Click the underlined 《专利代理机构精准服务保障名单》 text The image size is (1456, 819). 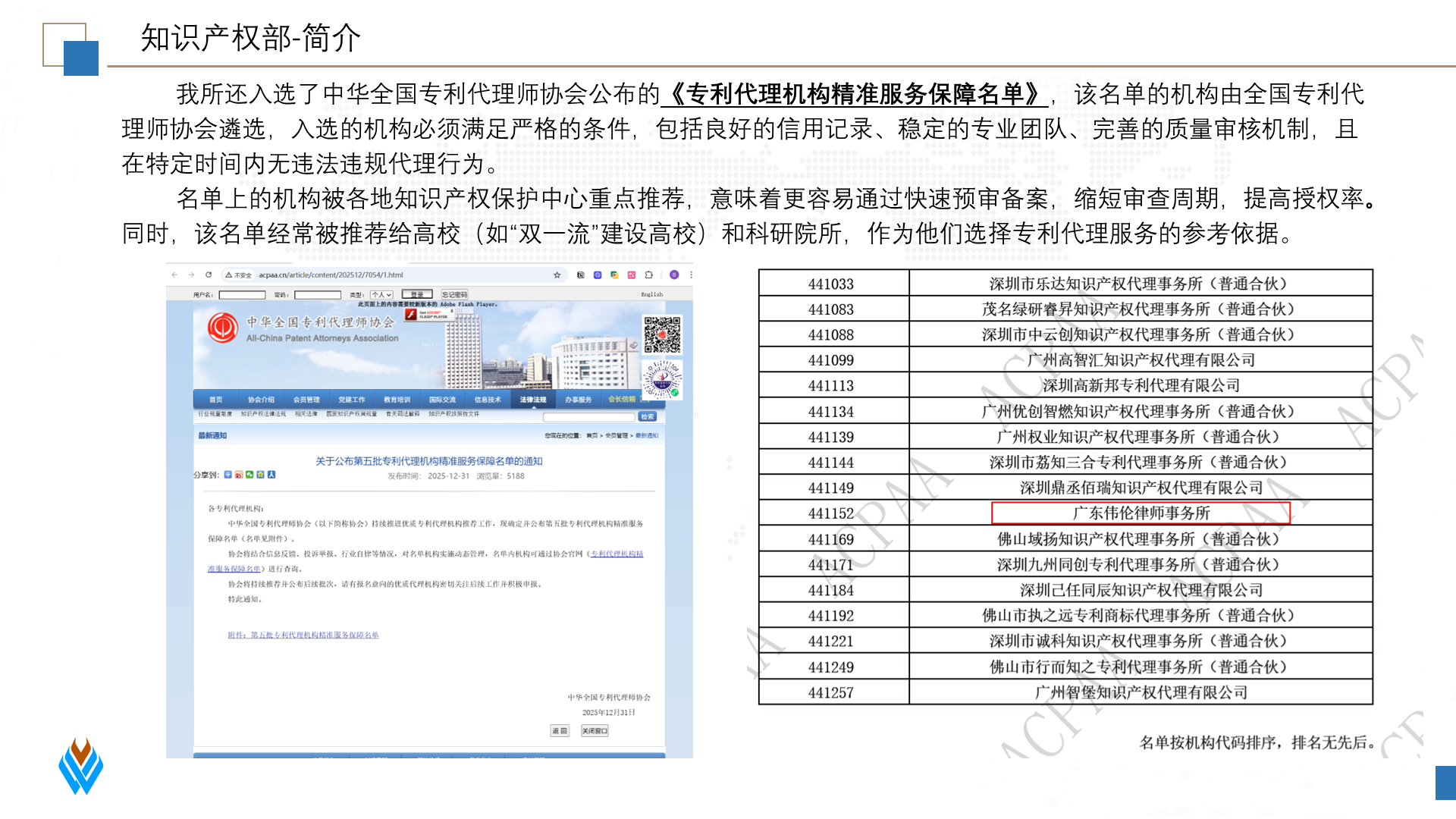pyautogui.click(x=855, y=94)
